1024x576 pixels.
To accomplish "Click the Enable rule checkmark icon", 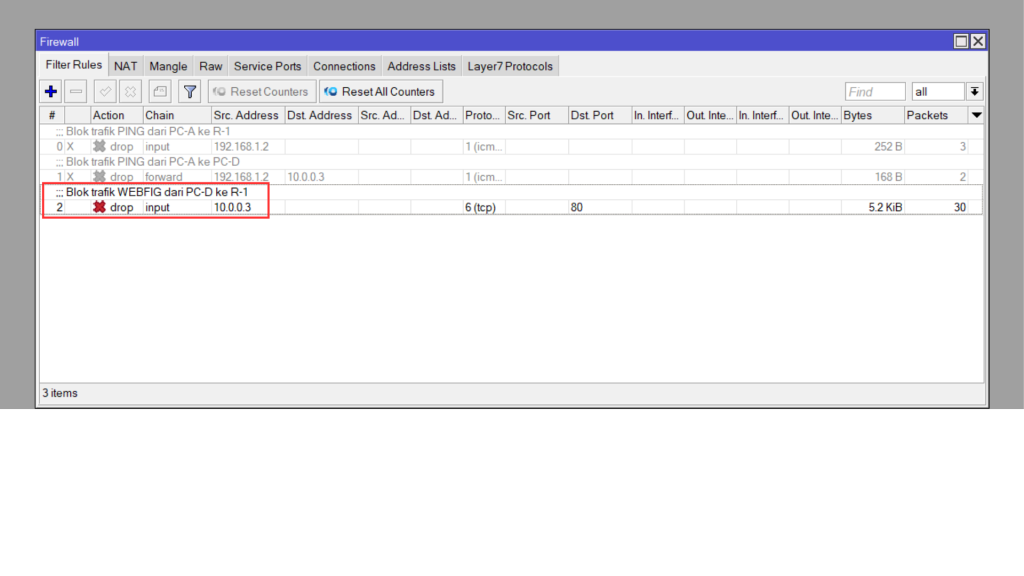I will pos(105,92).
